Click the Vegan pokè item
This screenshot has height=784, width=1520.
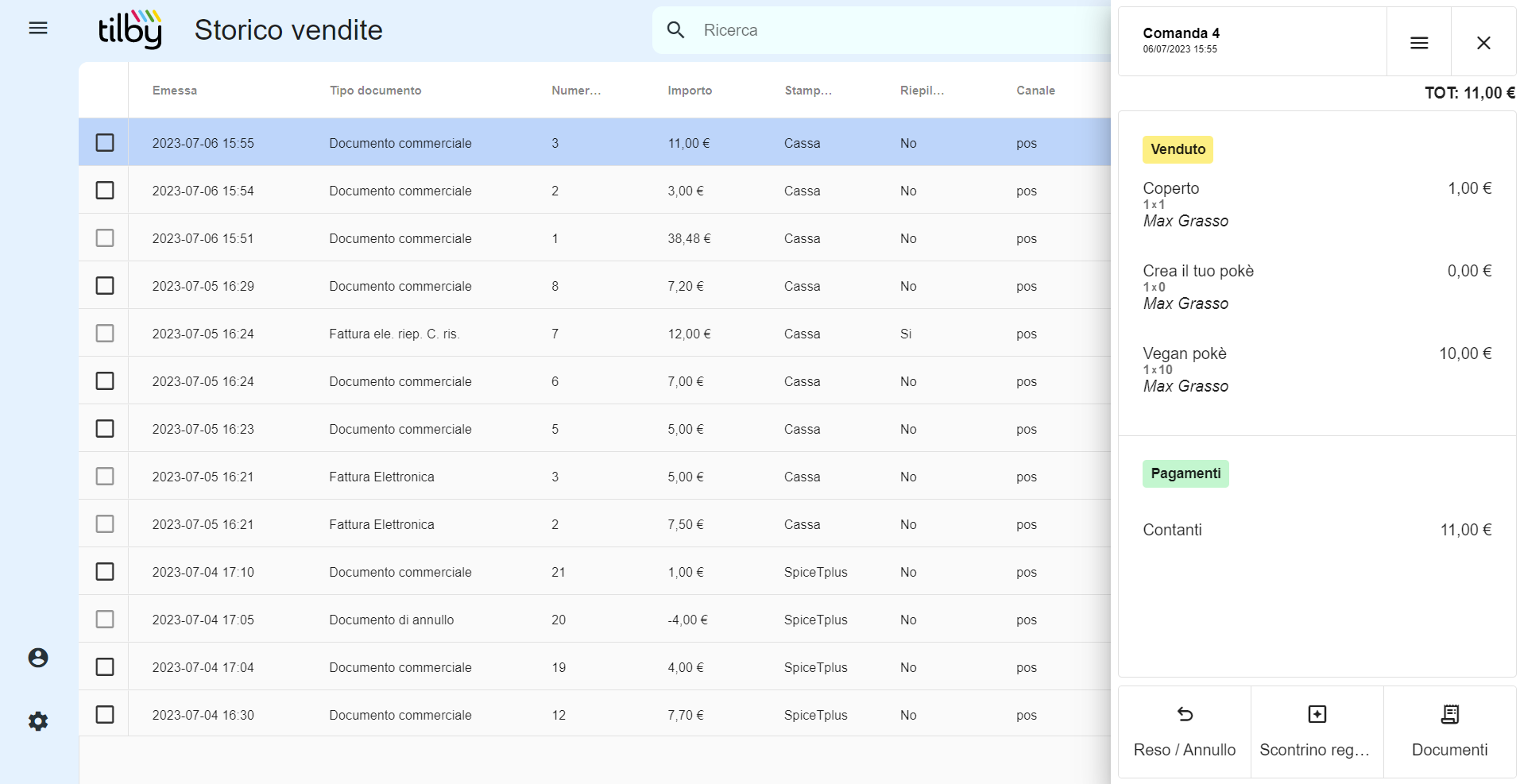(1317, 369)
